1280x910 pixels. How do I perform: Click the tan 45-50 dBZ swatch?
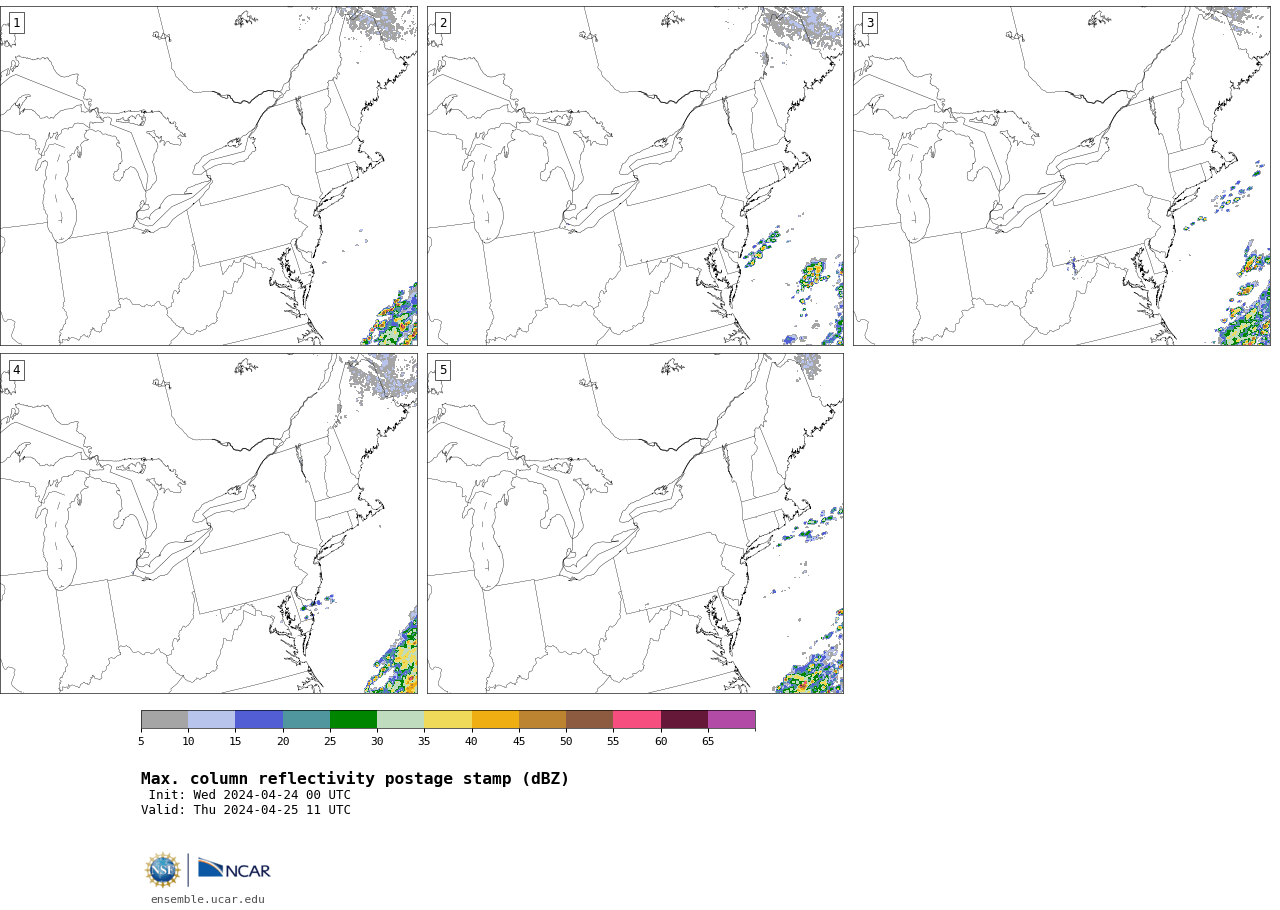542,720
